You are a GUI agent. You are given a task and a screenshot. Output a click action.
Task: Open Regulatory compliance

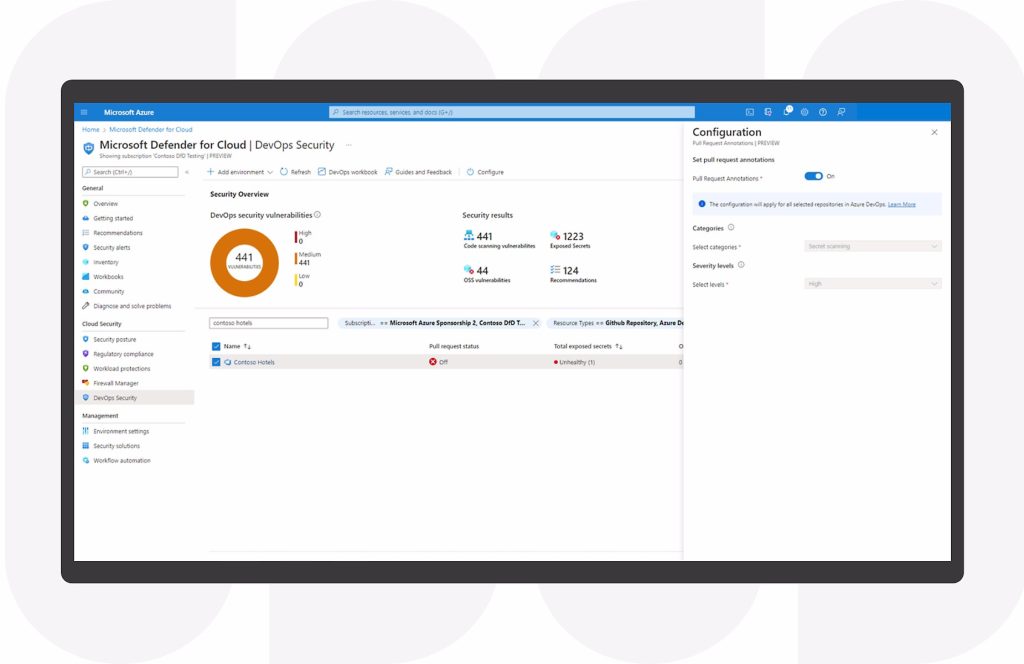[126, 353]
